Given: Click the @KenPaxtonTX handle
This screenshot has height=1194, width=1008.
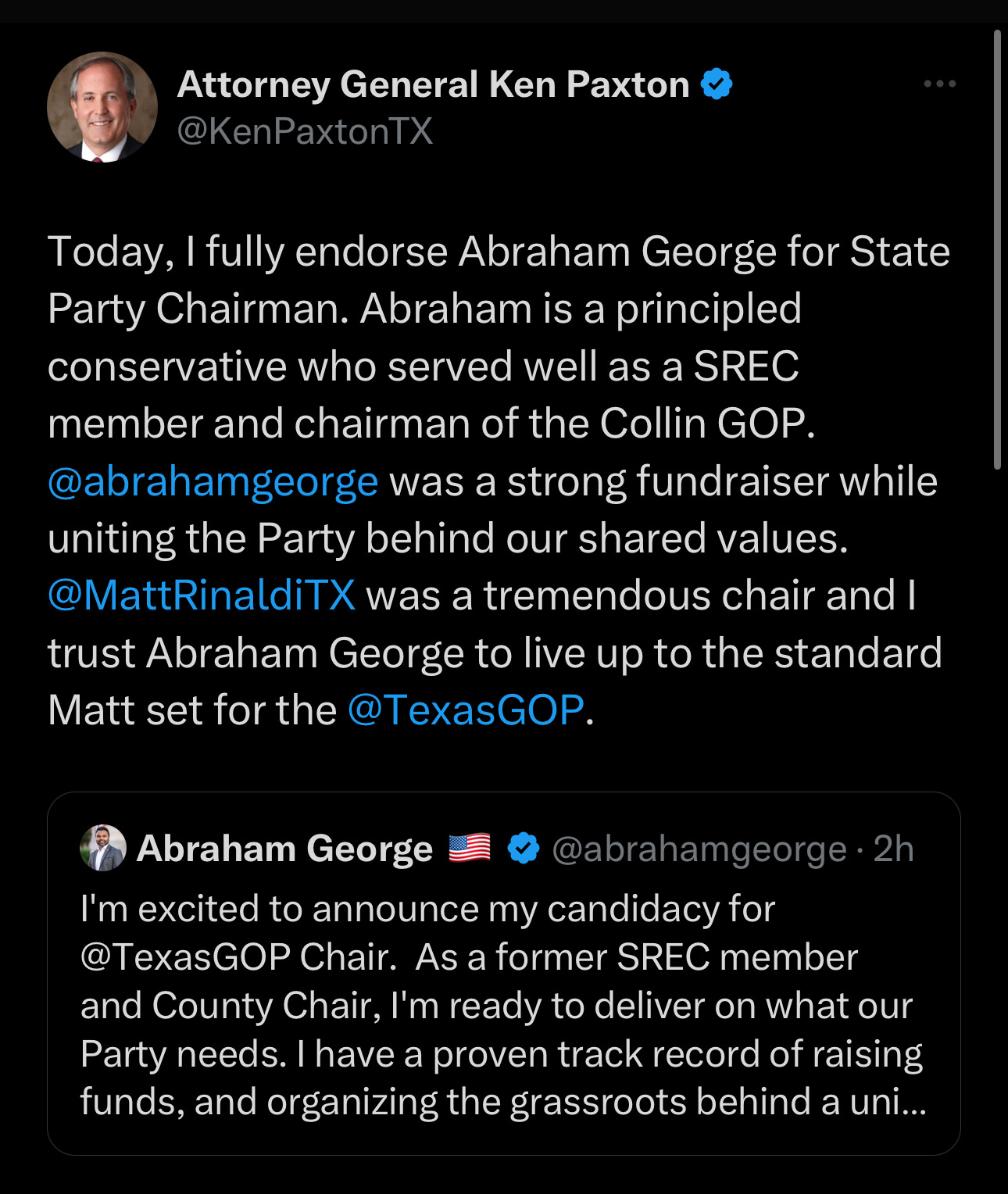Looking at the screenshot, I should (306, 130).
